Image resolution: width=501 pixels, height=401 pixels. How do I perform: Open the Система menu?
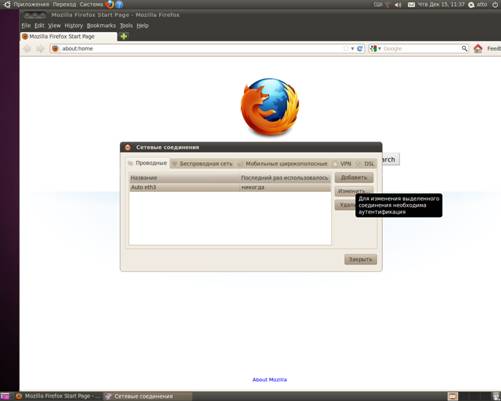click(91, 5)
